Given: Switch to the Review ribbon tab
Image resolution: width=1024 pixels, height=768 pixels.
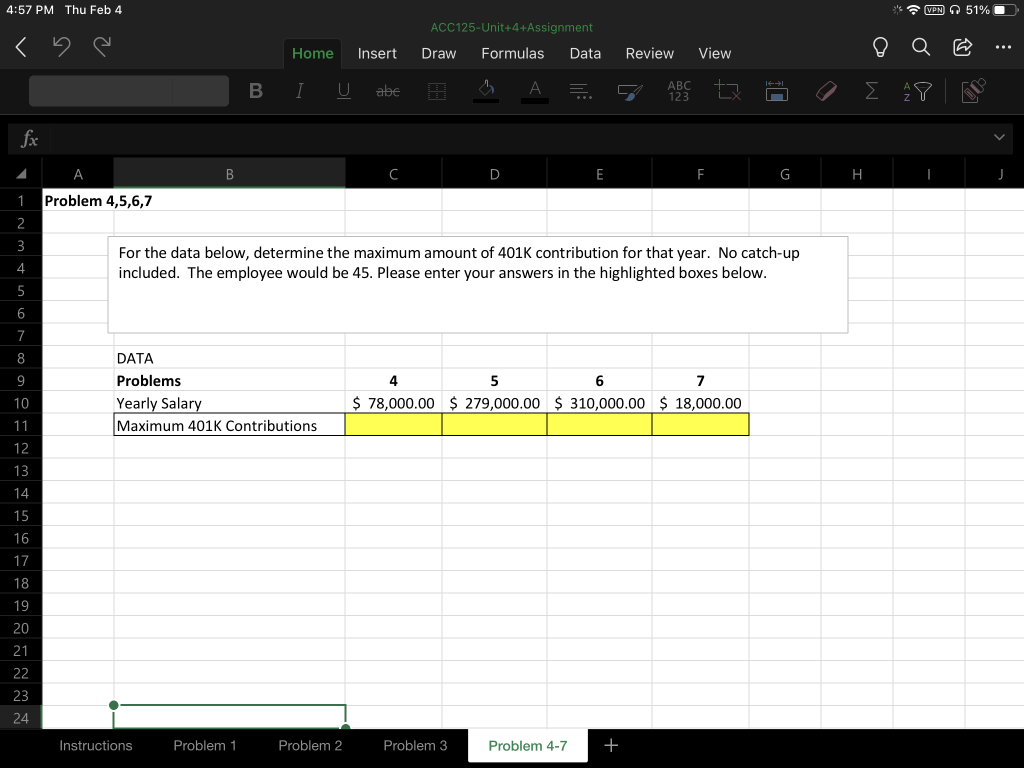Looking at the screenshot, I should [x=649, y=54].
